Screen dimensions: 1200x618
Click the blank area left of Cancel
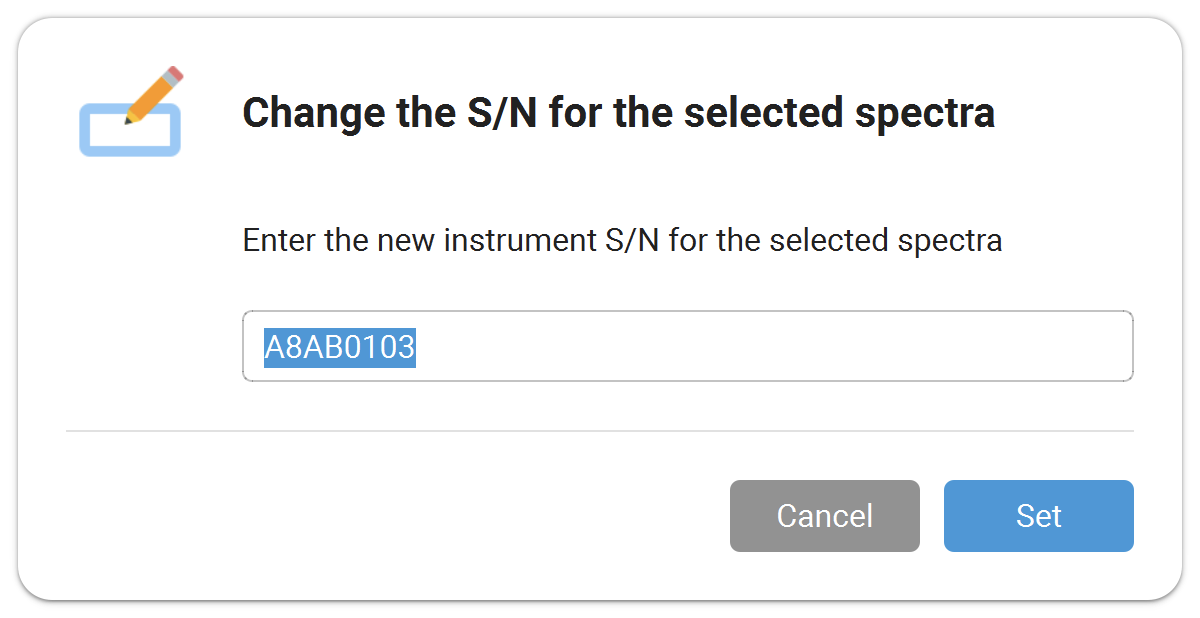(400, 516)
